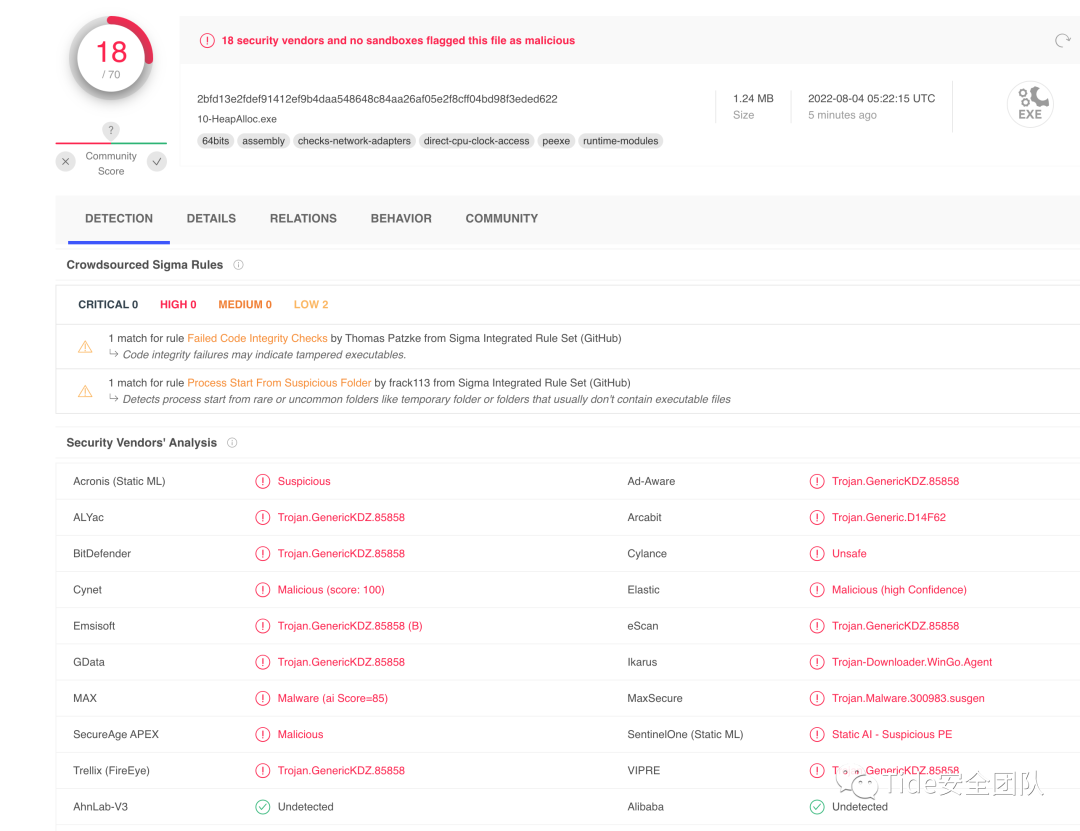Screen dimensions: 1080x831
Task: Click Static AI - Suspicious PE result
Action: (x=891, y=735)
